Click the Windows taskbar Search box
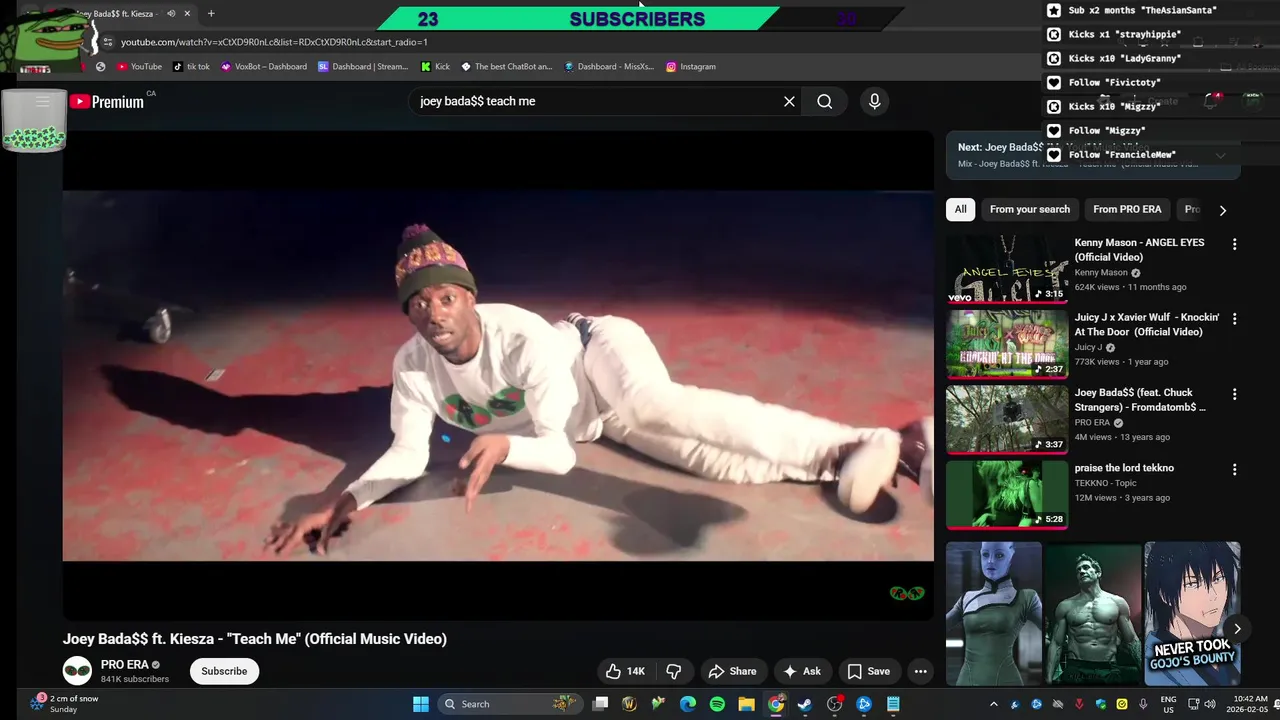Viewport: 1280px width, 720px height. coord(510,704)
